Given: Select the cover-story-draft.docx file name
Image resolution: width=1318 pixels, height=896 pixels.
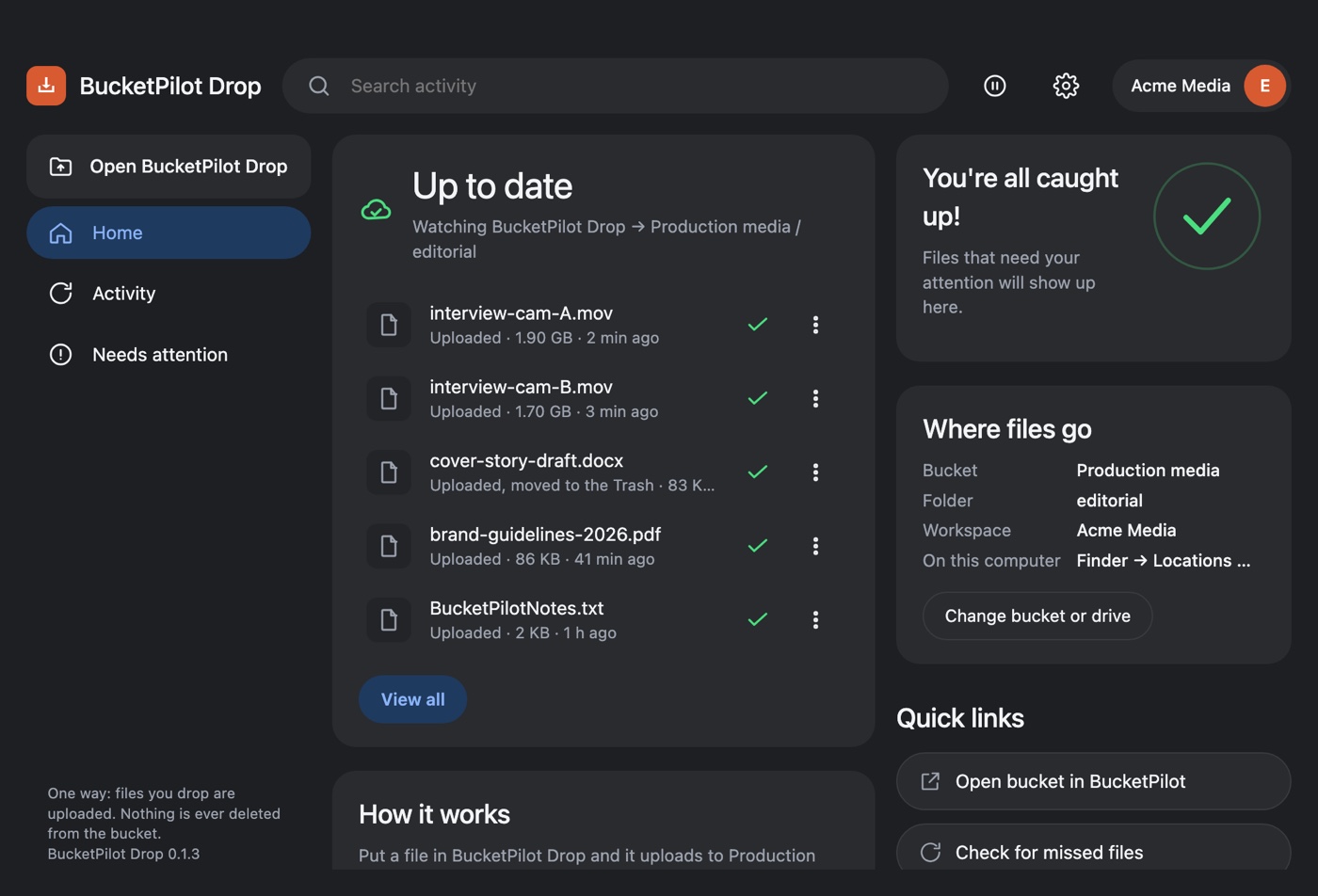Looking at the screenshot, I should click(526, 461).
